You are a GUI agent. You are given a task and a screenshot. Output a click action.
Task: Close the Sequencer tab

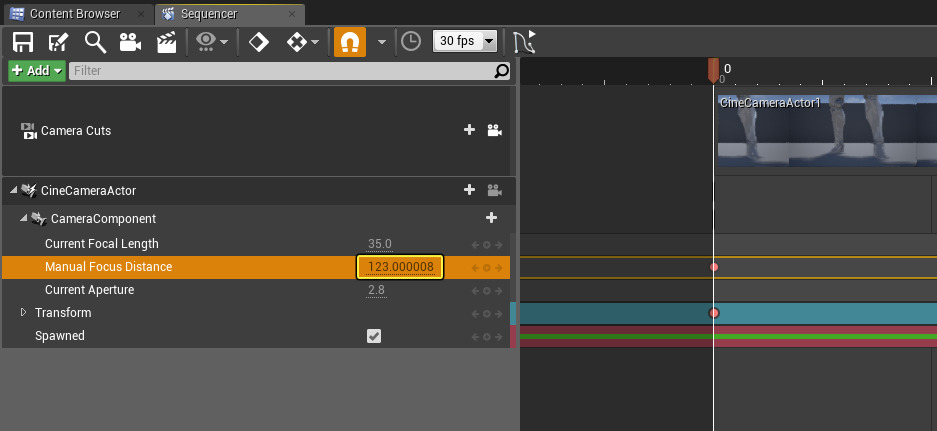[x=292, y=14]
